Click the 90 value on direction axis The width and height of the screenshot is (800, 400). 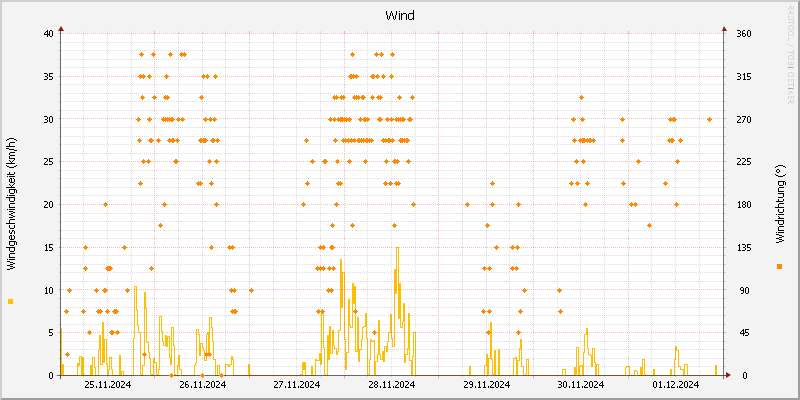click(743, 290)
